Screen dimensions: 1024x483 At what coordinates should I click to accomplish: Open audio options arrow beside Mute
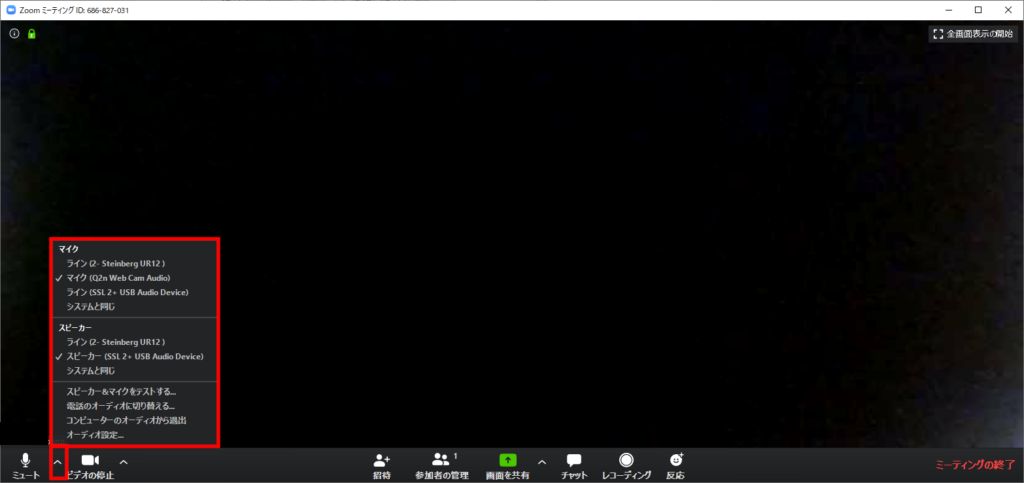coord(57,462)
